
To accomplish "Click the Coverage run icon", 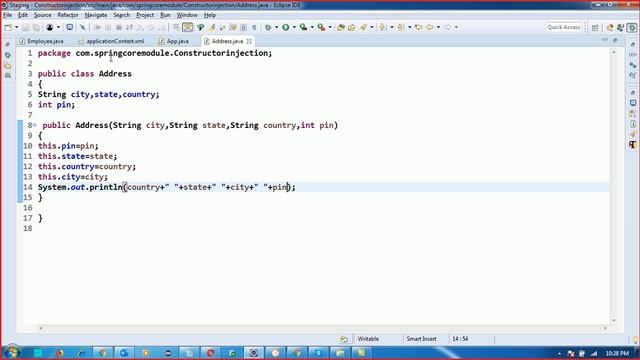I will click(303, 27).
